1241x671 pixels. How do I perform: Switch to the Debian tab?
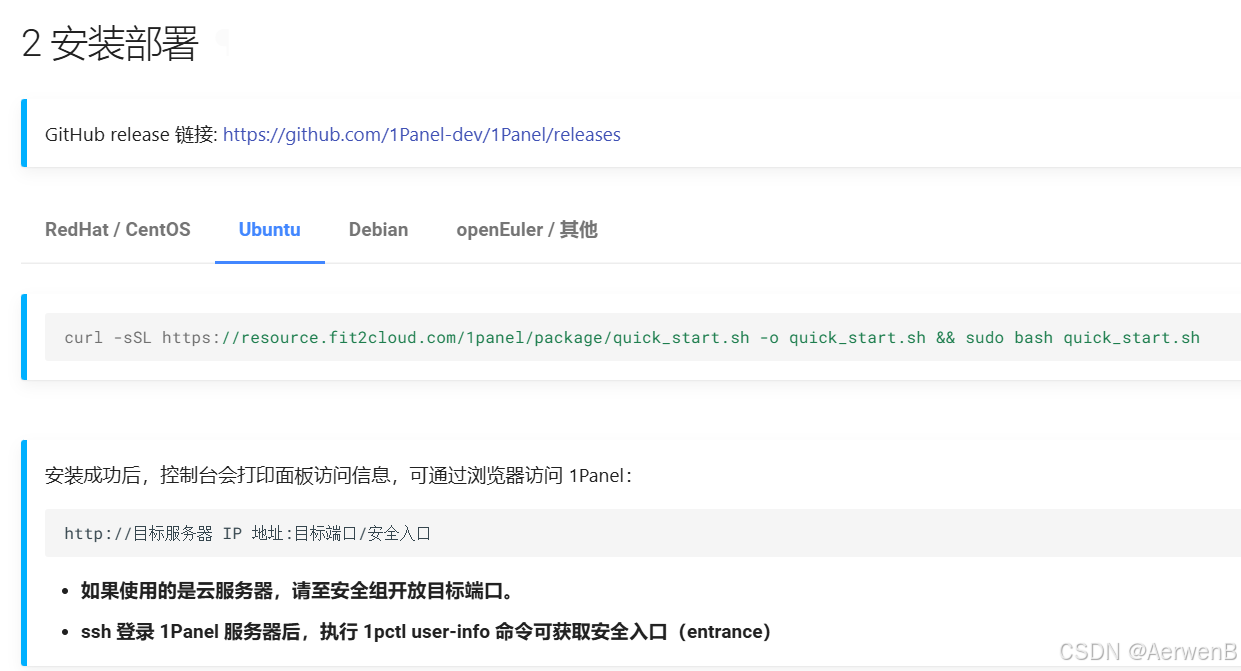[x=378, y=229]
